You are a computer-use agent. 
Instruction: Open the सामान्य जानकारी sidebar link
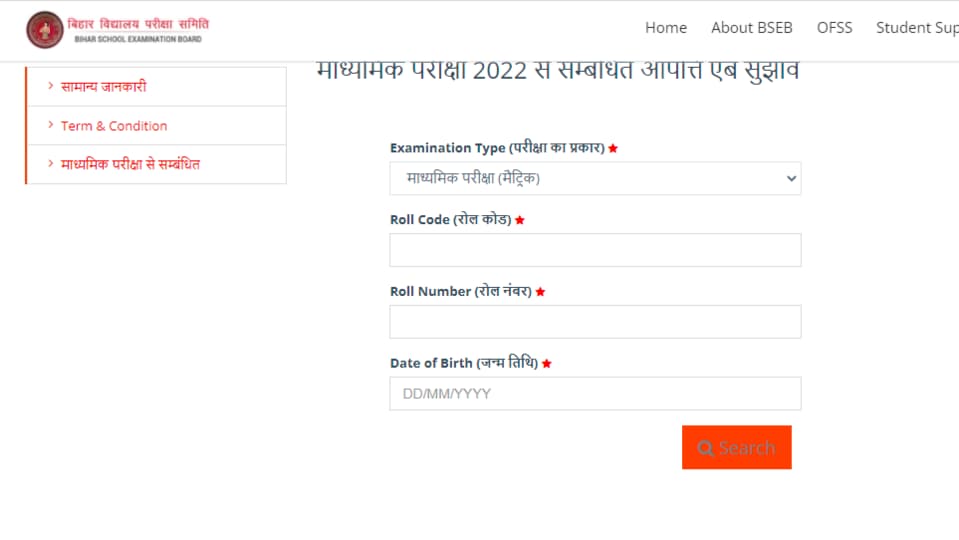click(x=103, y=86)
